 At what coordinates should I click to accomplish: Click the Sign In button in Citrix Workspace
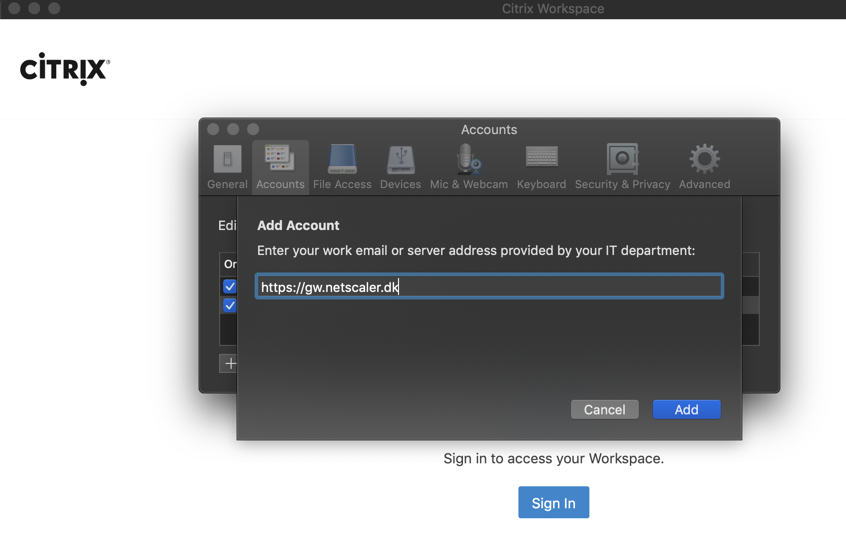[554, 502]
